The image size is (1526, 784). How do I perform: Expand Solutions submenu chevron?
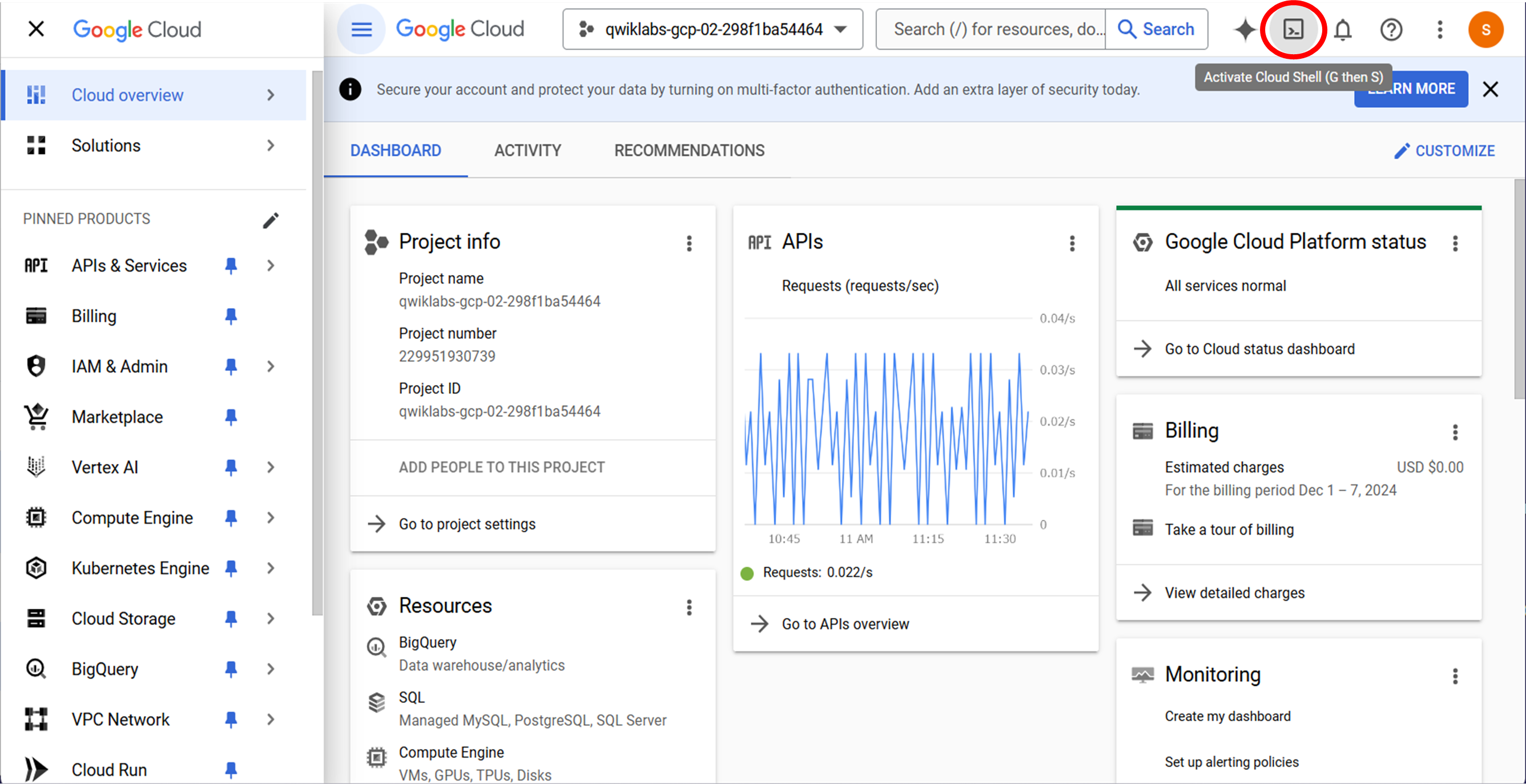tap(271, 146)
